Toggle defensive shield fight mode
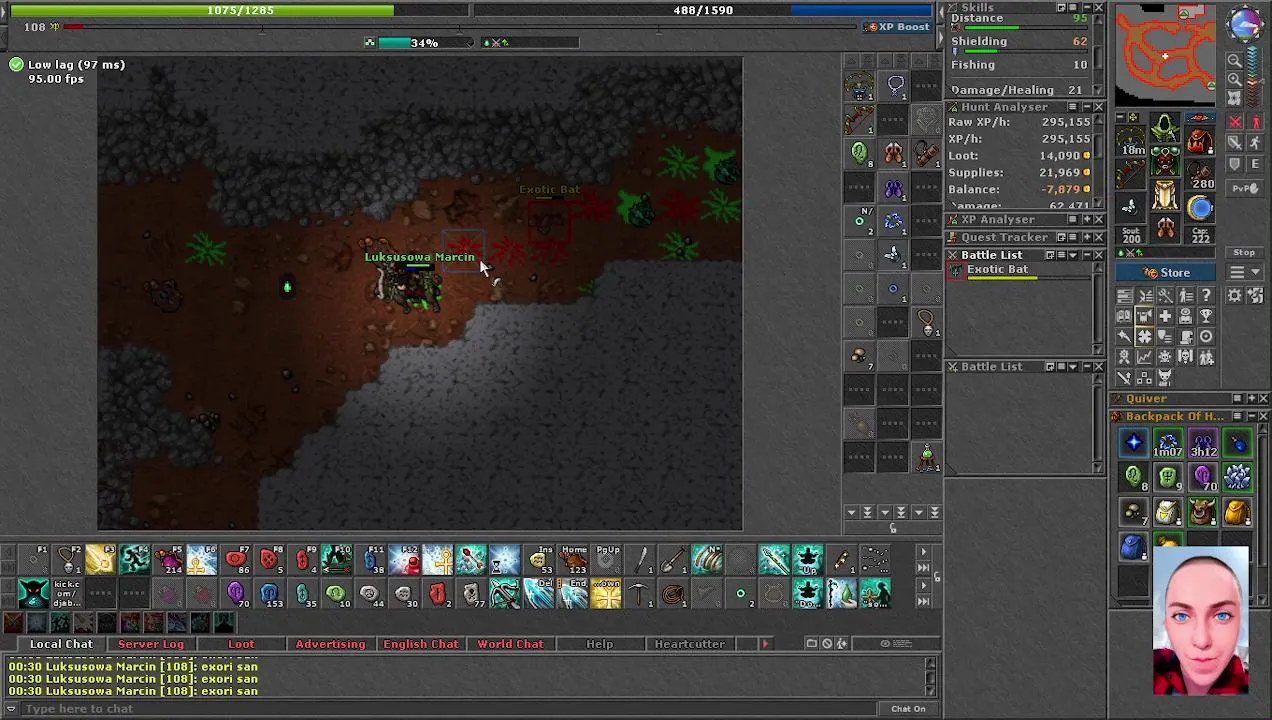The image size is (1272, 720). coord(1234,163)
